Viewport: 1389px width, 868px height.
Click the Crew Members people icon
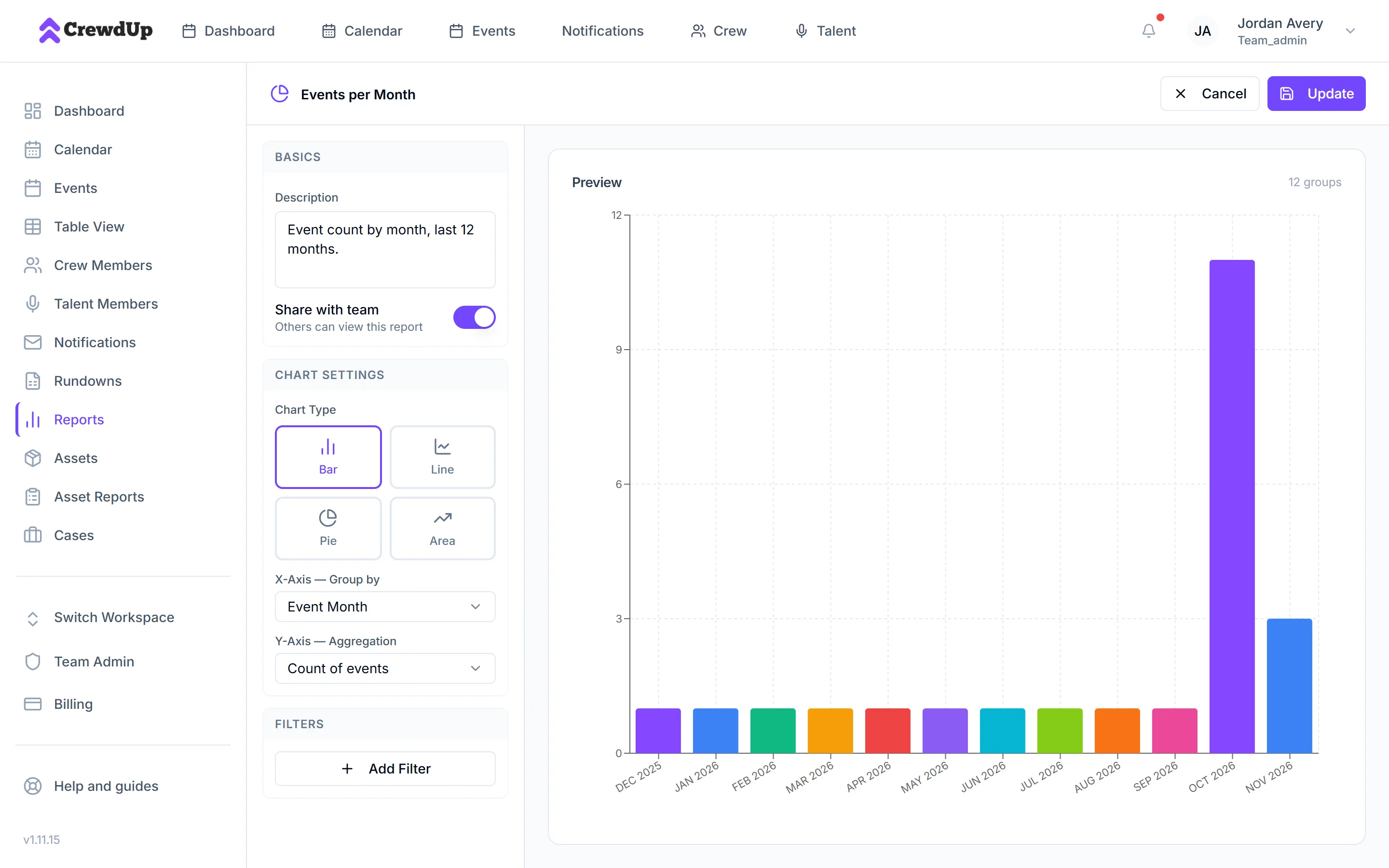click(x=33, y=265)
